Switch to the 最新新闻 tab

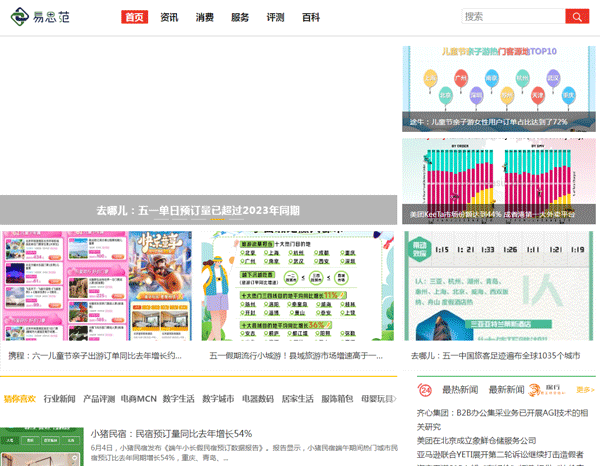506,390
